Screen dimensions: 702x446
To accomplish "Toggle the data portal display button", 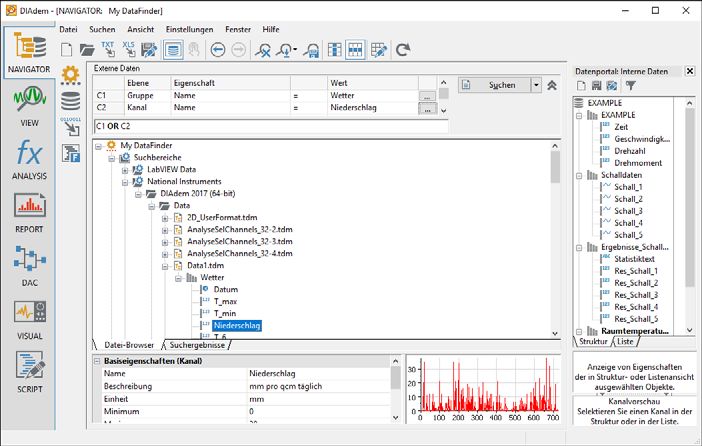I will pyautogui.click(x=173, y=50).
